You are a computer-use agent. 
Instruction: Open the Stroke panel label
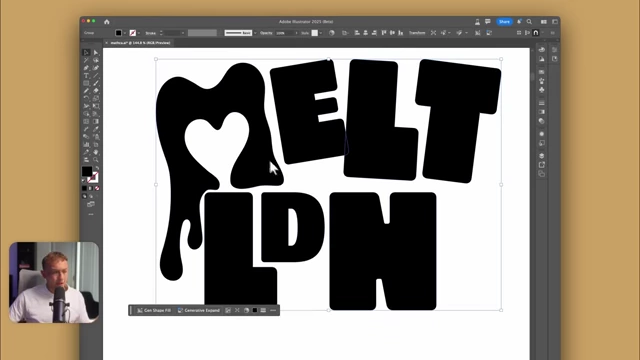150,33
